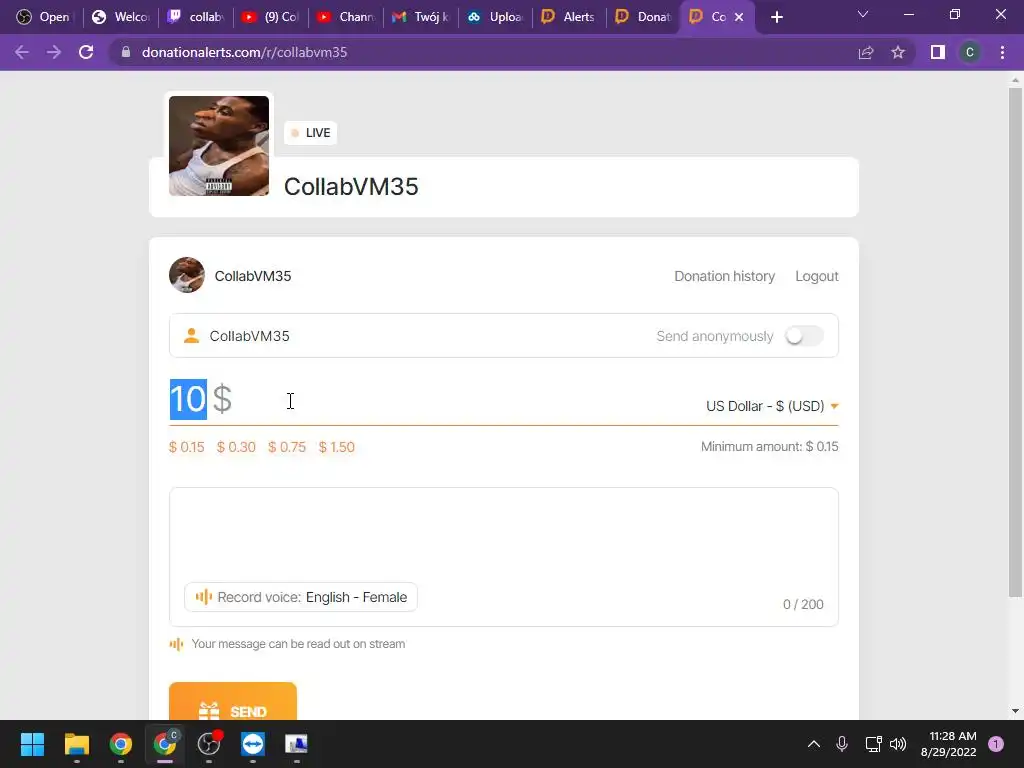This screenshot has height=768, width=1024.
Task: Open the Chrome profile avatar C
Action: click(x=970, y=52)
